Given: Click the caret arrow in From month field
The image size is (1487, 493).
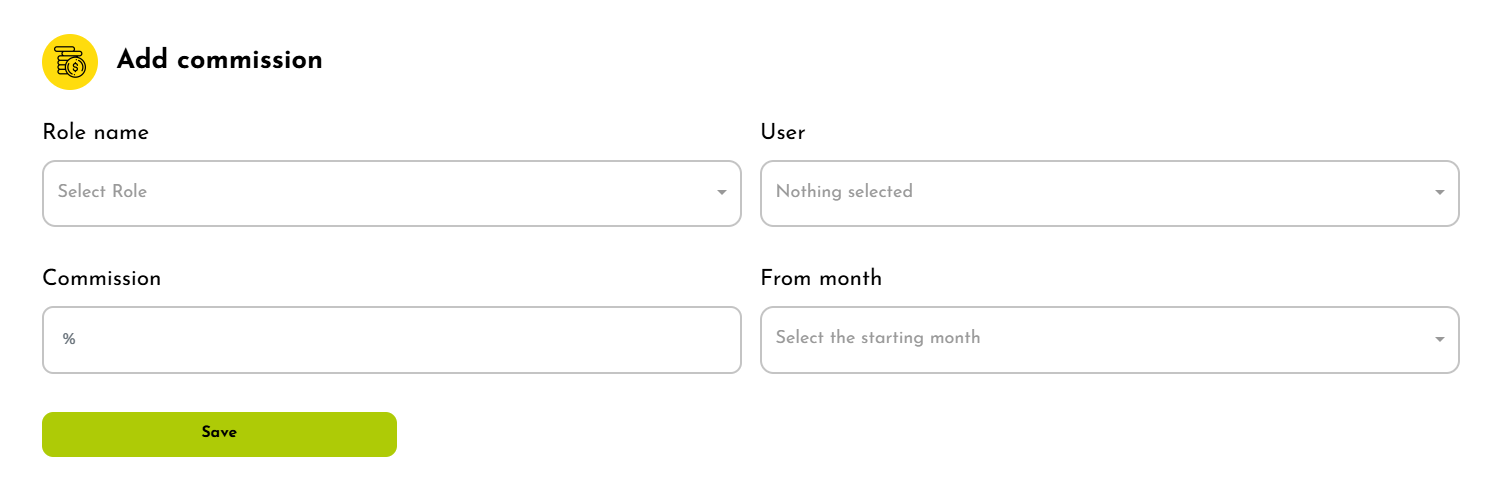Looking at the screenshot, I should (1440, 340).
